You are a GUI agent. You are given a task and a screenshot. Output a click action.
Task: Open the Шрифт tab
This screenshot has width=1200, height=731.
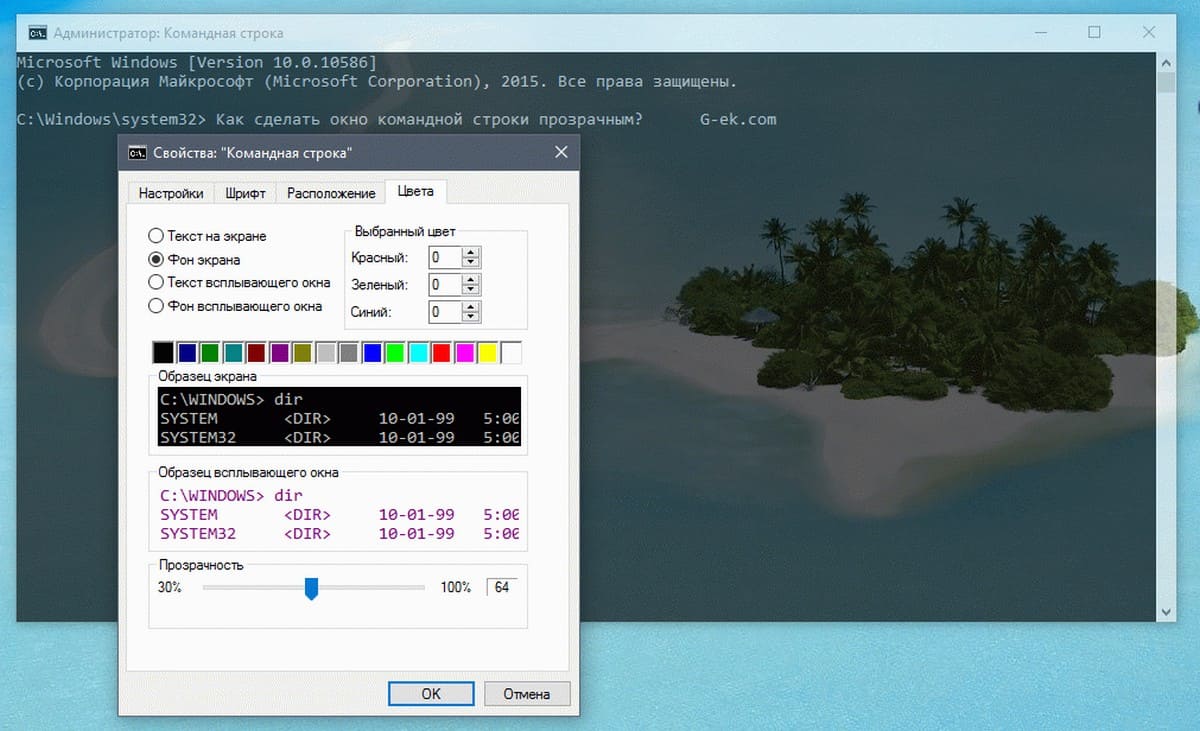(x=246, y=194)
